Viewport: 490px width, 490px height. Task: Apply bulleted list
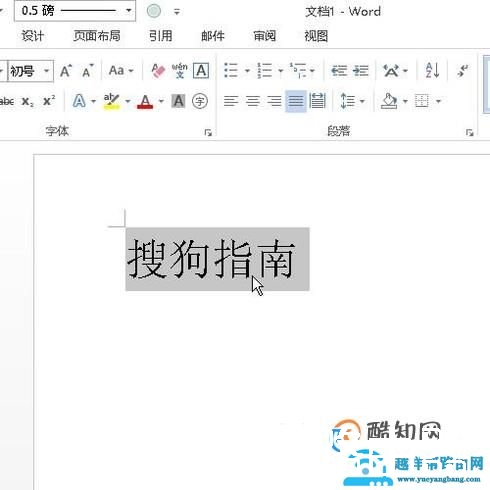coord(231,70)
